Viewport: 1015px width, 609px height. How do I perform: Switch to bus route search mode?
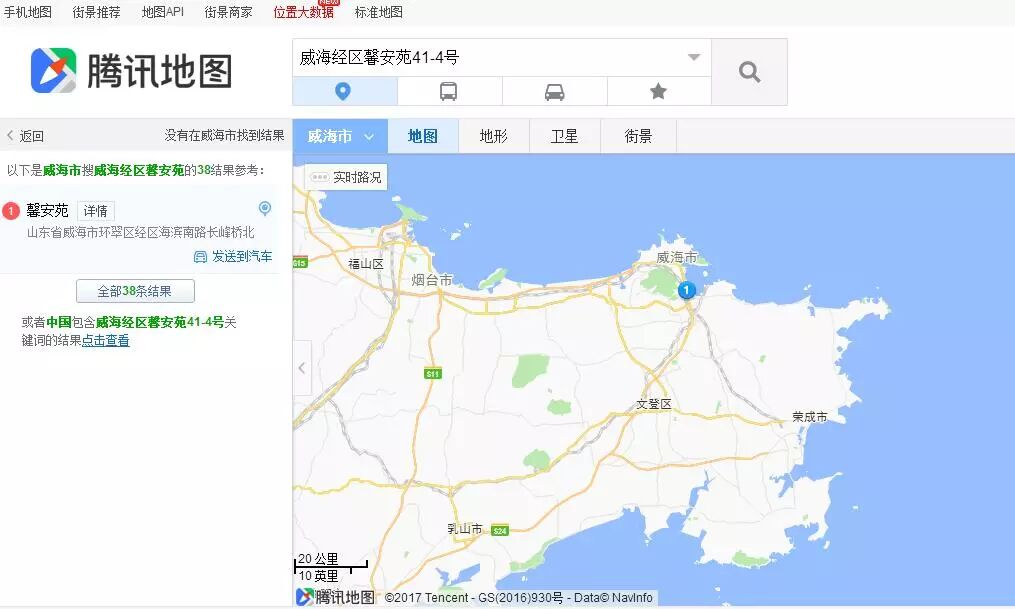point(449,91)
